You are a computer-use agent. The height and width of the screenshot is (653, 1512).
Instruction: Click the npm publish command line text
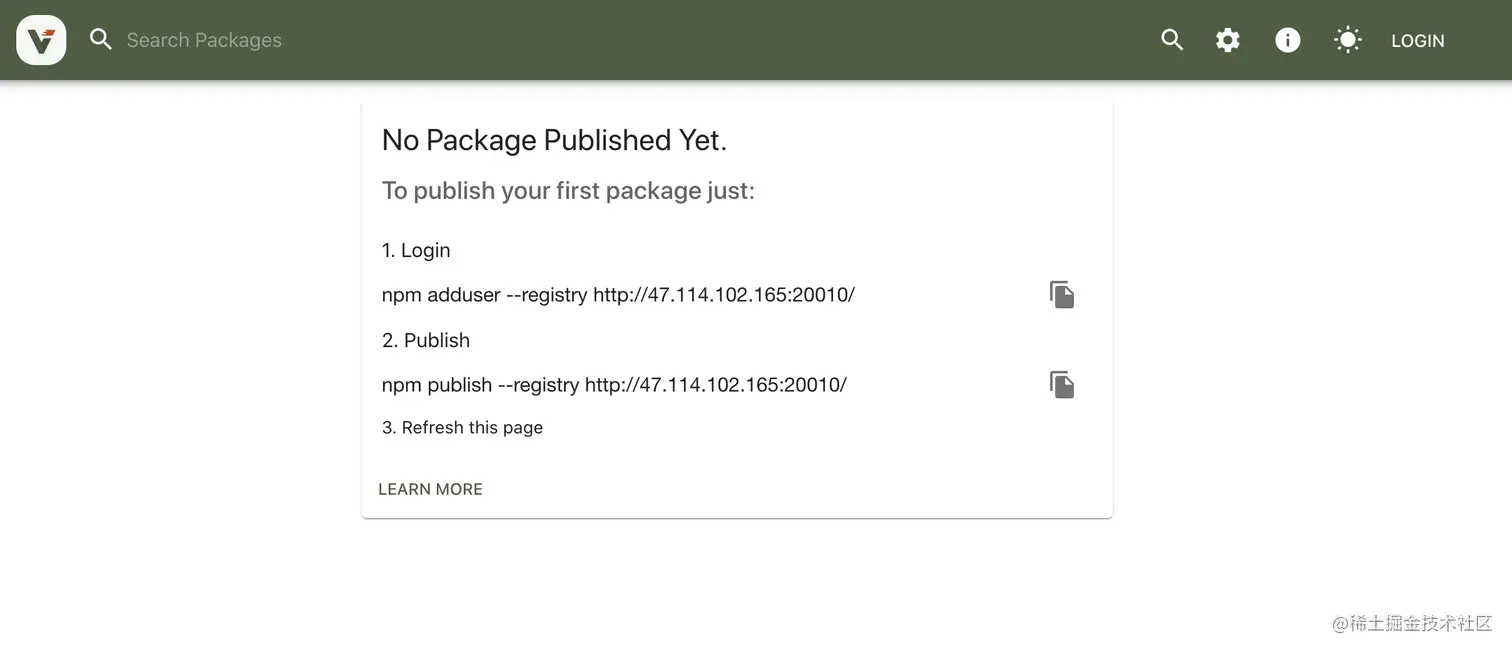coord(614,385)
